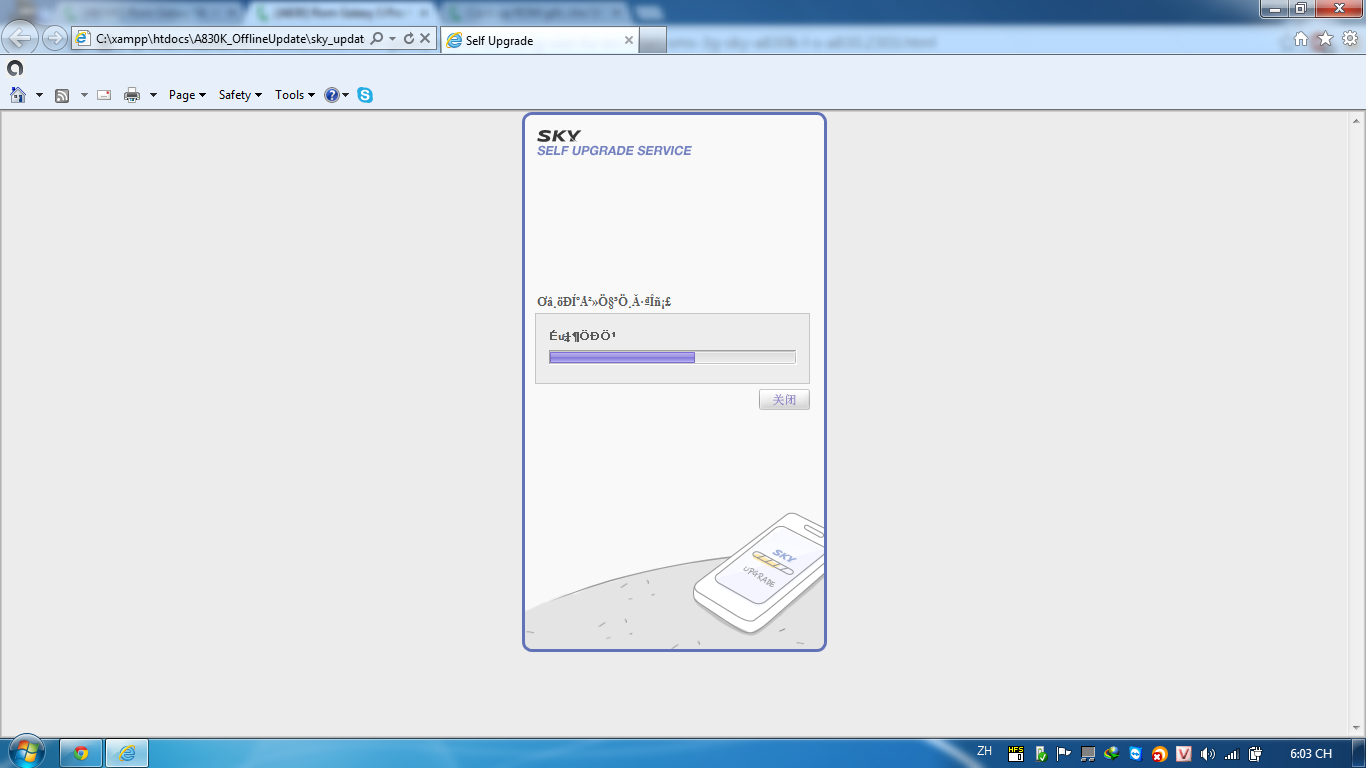Open the address bar autocomplete dropdown arrow

pos(392,39)
